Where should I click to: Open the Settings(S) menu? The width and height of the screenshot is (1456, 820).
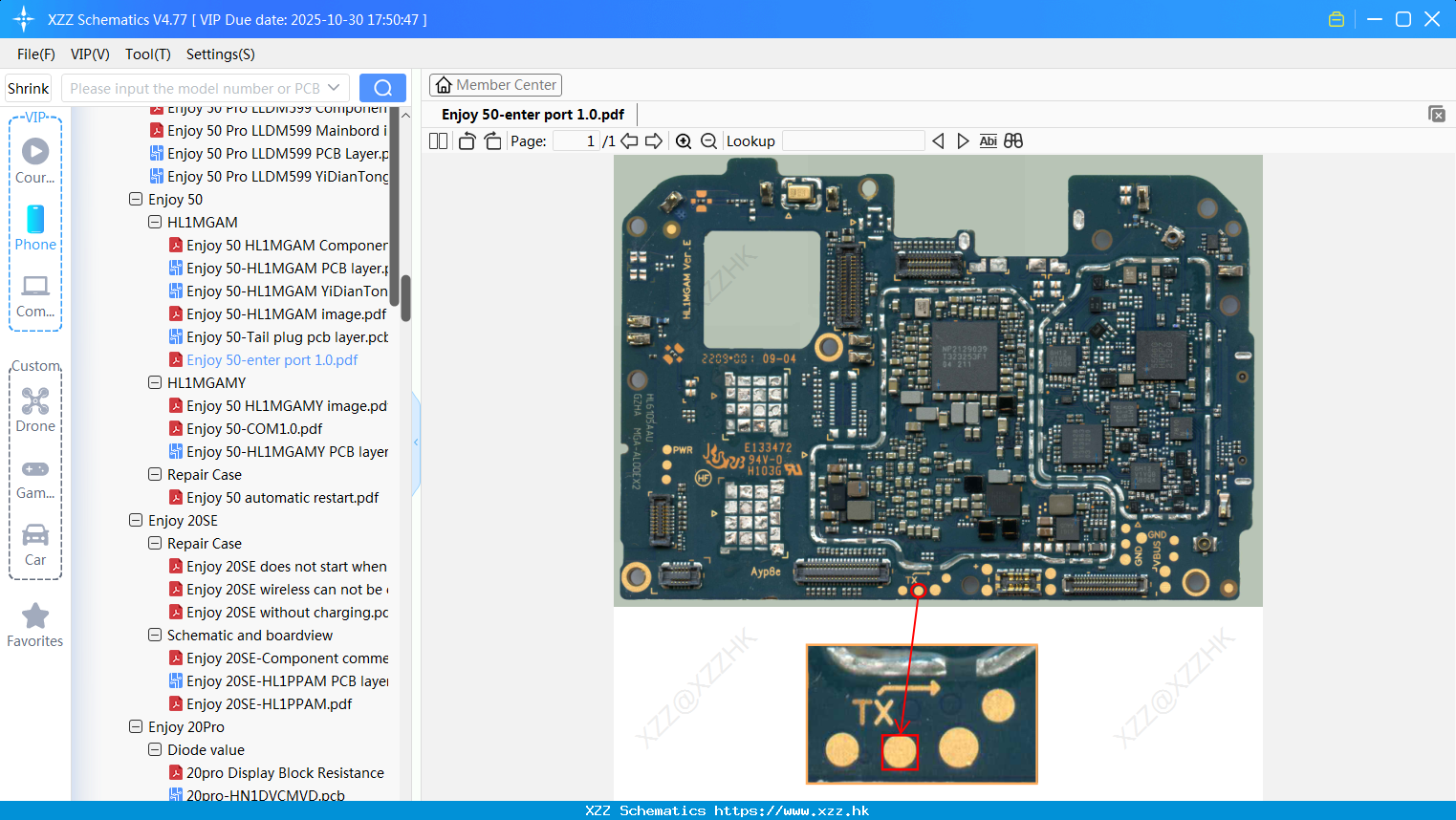coord(221,54)
